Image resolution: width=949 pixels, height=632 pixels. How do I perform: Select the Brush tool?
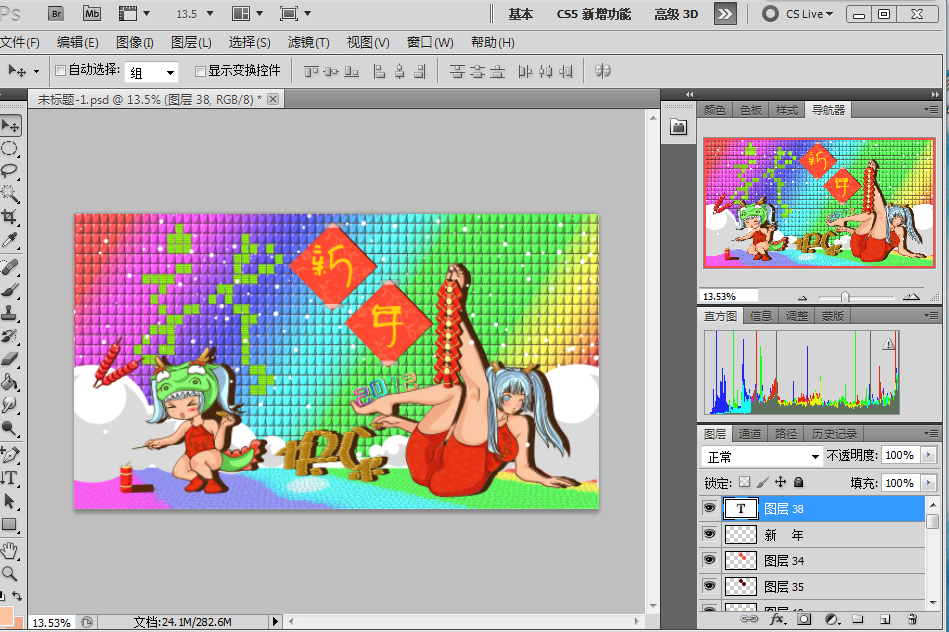(x=9, y=290)
